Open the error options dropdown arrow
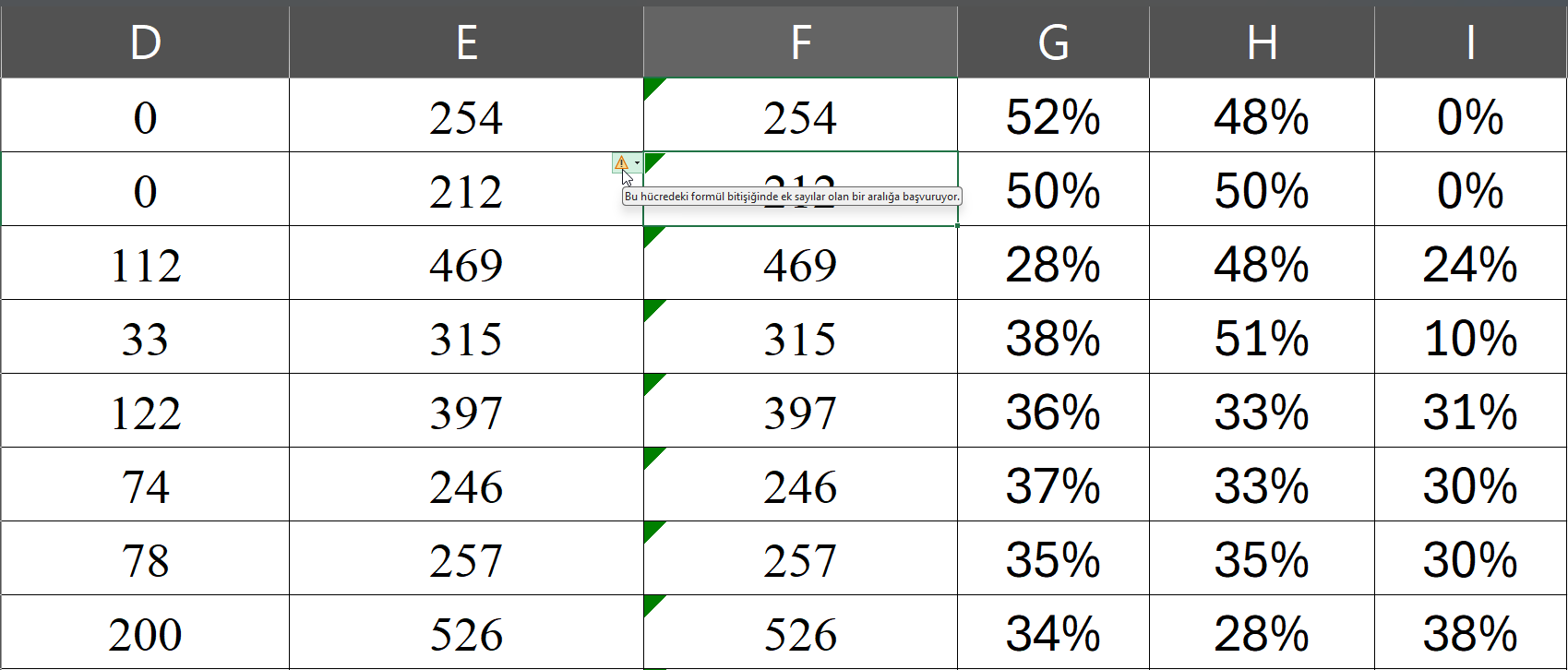This screenshot has height=670, width=1568. point(638,162)
